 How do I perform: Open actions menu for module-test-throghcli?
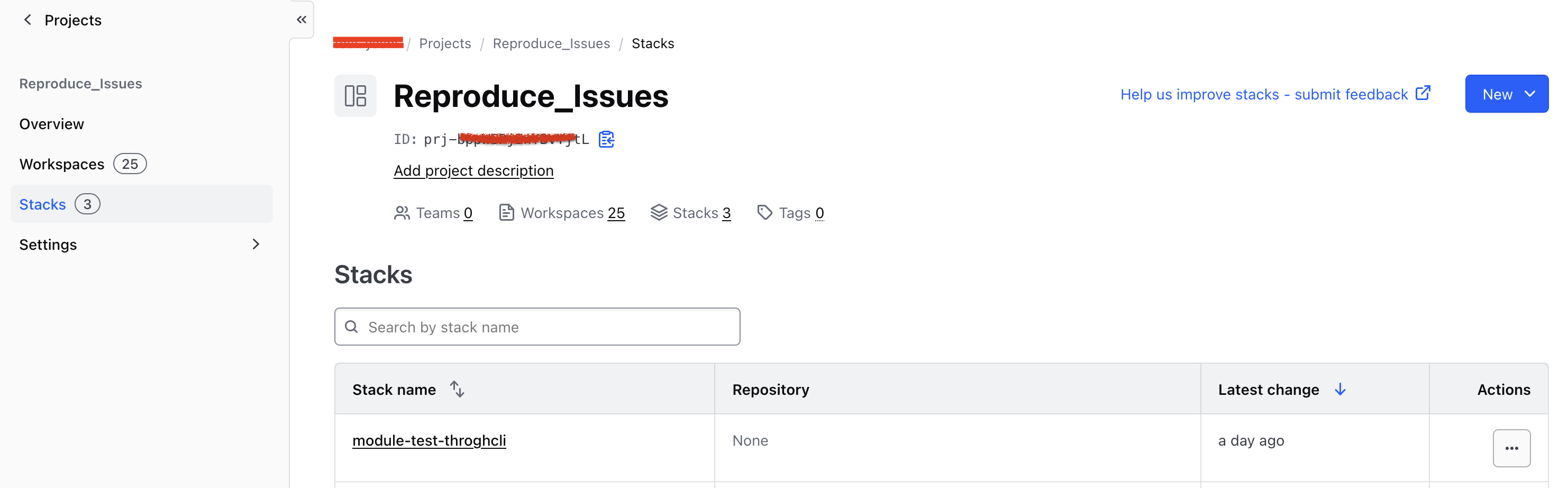[x=1511, y=448]
